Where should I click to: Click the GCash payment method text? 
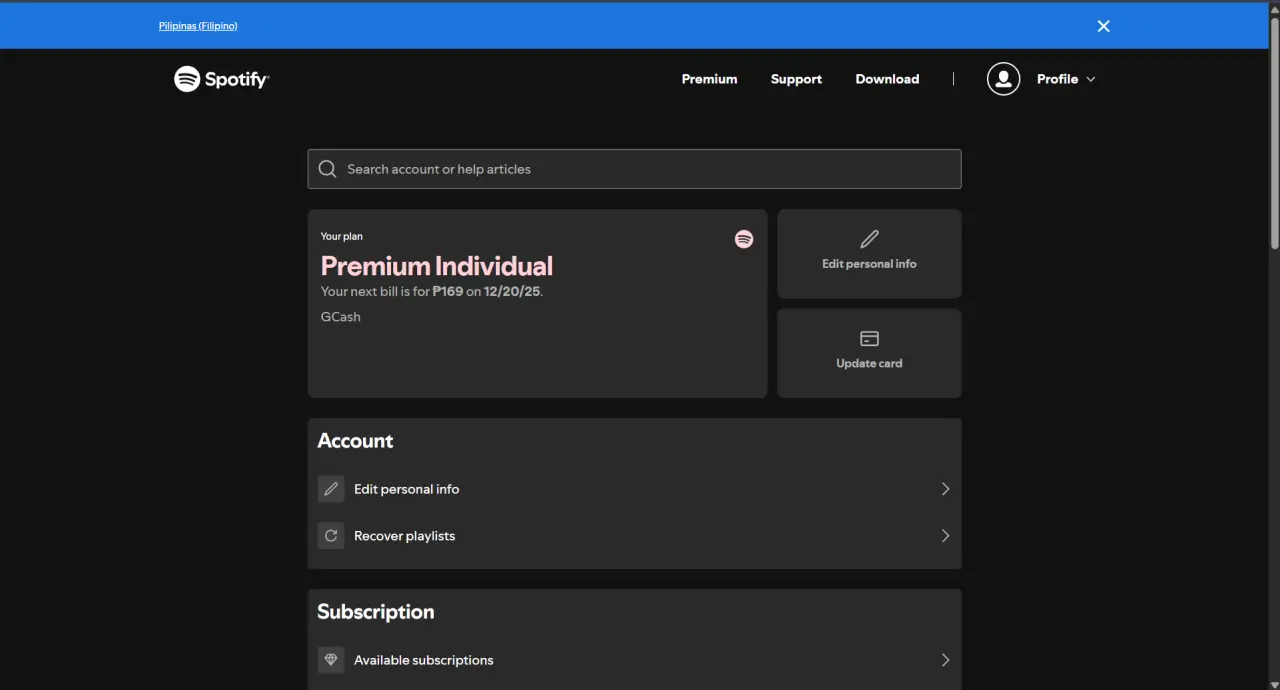coord(340,317)
